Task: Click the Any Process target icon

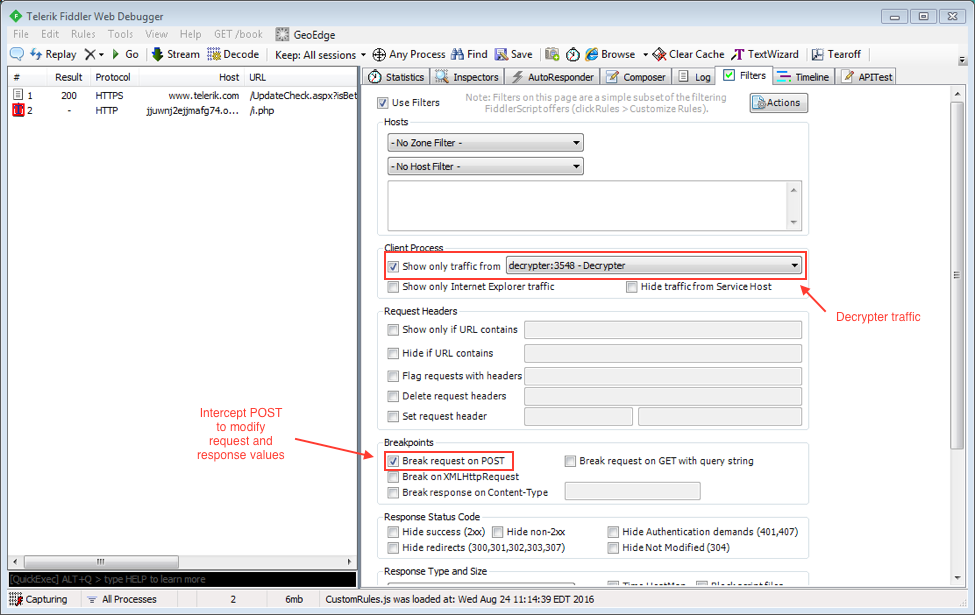Action: [379, 54]
